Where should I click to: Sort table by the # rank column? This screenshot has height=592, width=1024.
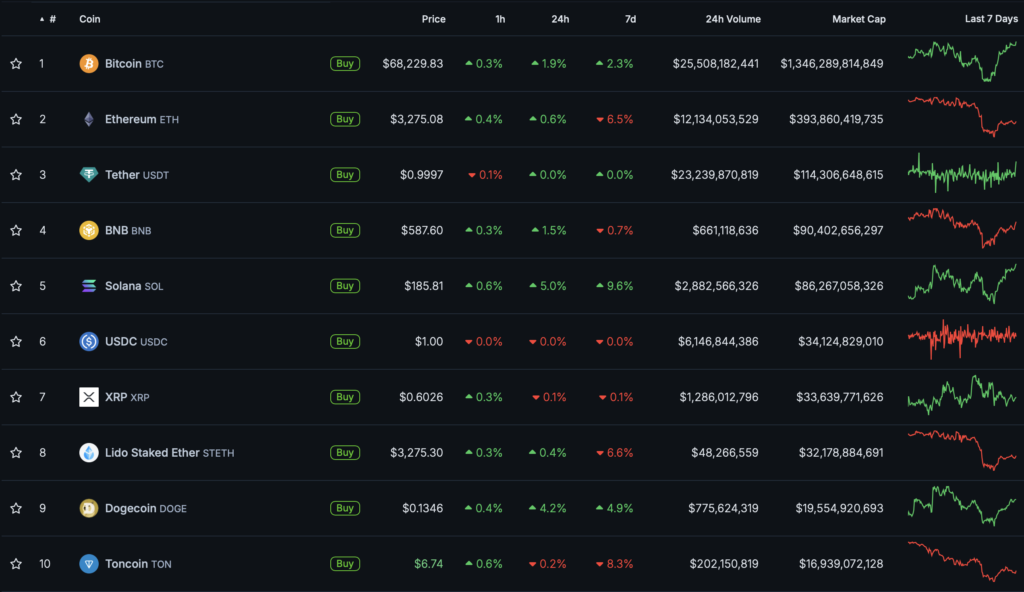[52, 19]
